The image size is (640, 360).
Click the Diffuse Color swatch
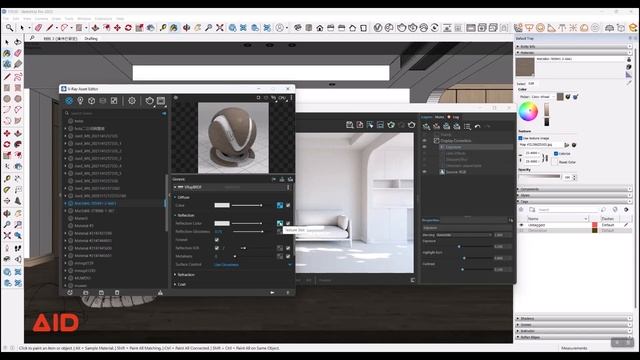click(222, 205)
